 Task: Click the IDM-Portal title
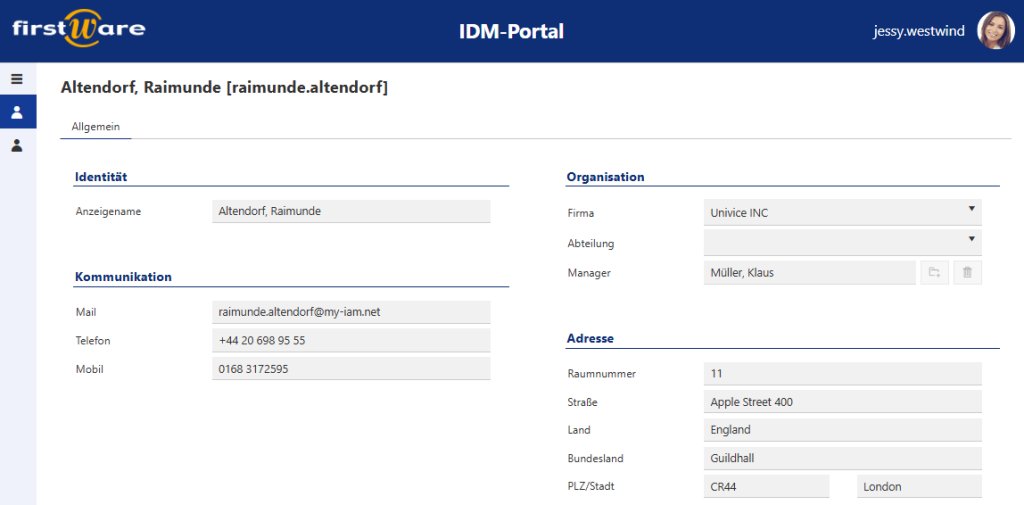[511, 31]
